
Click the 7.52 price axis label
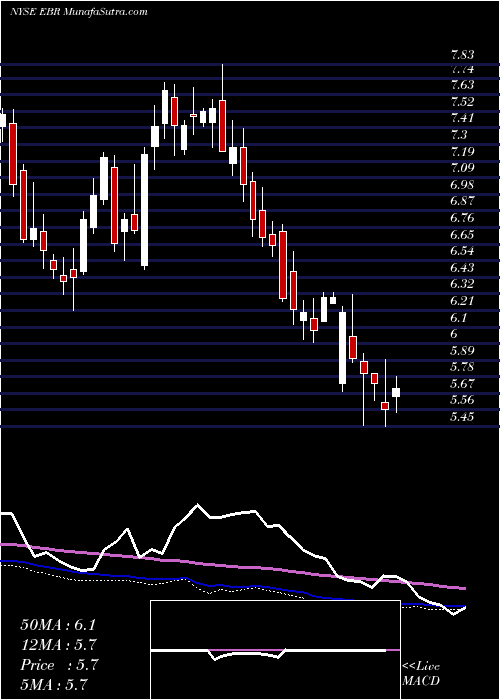pos(462,102)
